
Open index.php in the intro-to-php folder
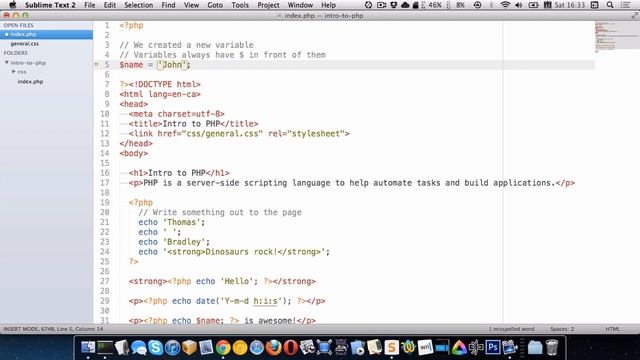pos(30,82)
